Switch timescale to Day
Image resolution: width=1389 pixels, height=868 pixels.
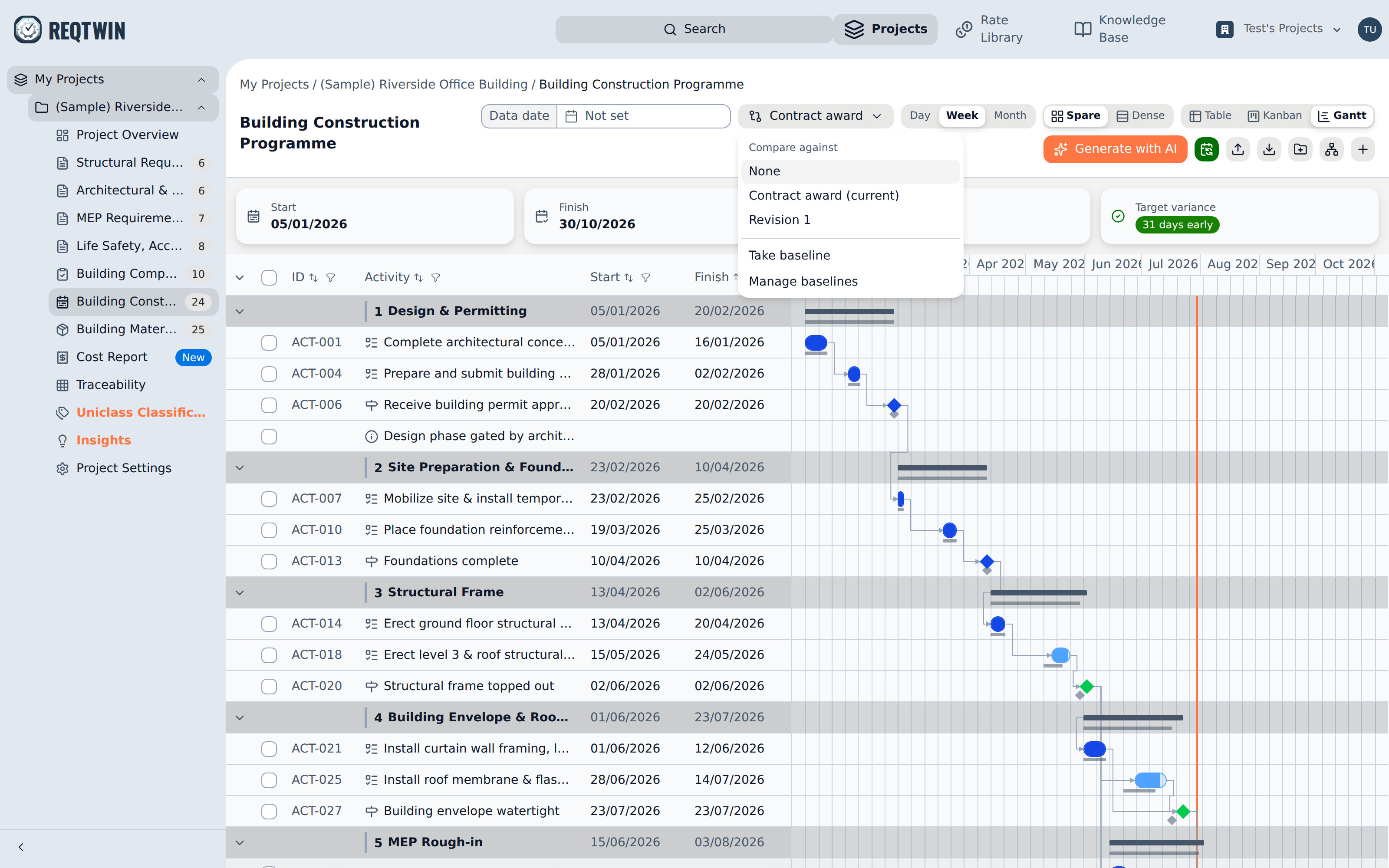[919, 116]
